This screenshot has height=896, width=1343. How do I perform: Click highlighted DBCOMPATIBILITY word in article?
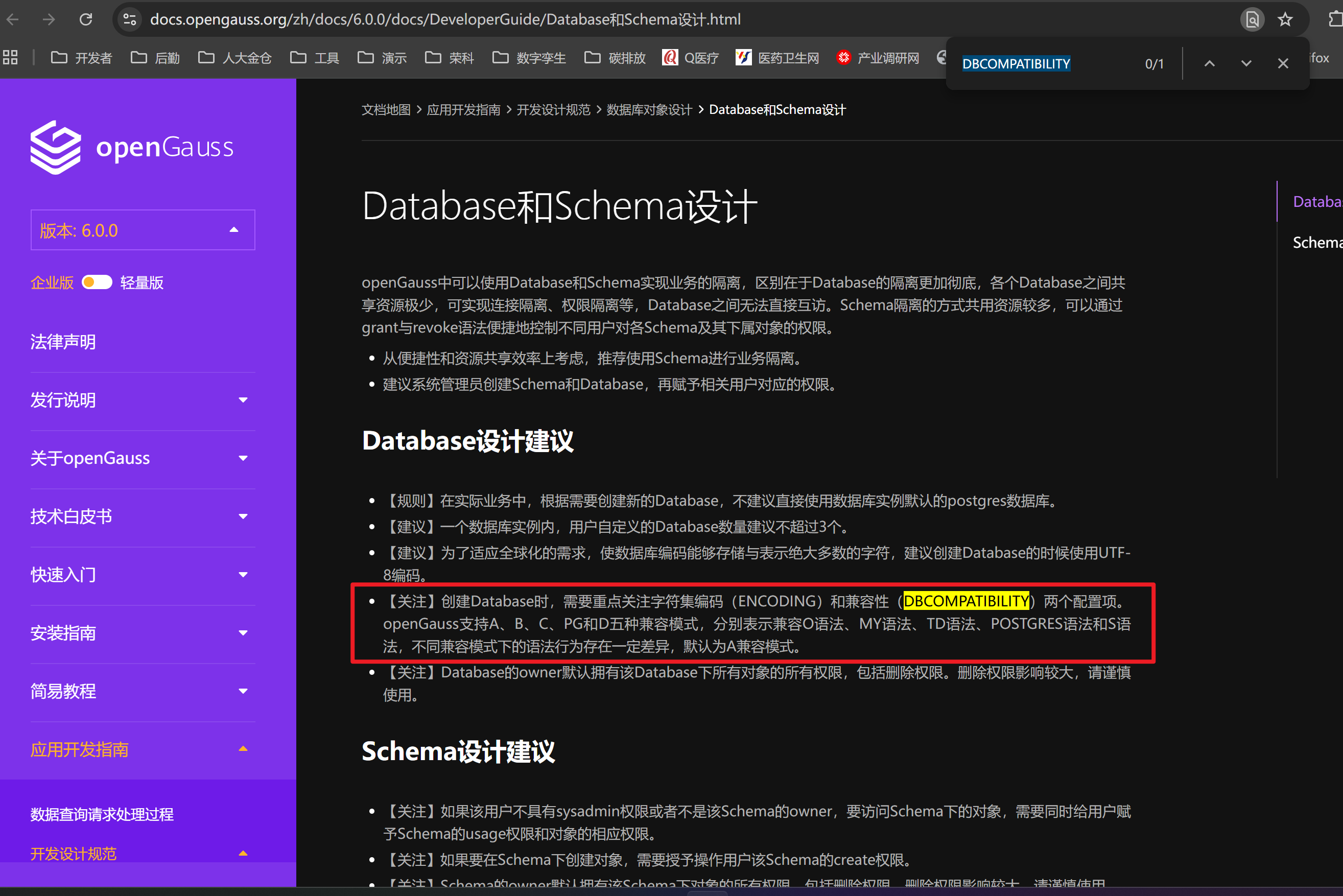pyautogui.click(x=967, y=601)
